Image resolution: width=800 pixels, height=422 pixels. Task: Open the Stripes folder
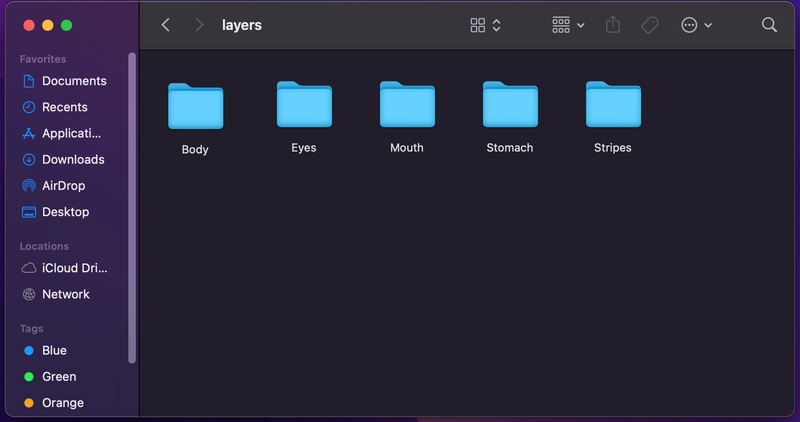[613, 105]
